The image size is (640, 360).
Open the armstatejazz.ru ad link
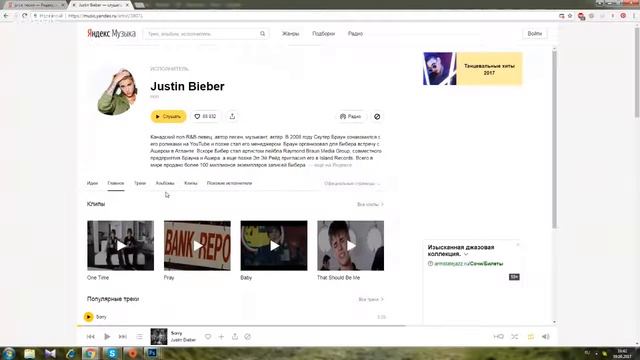pyautogui.click(x=469, y=264)
